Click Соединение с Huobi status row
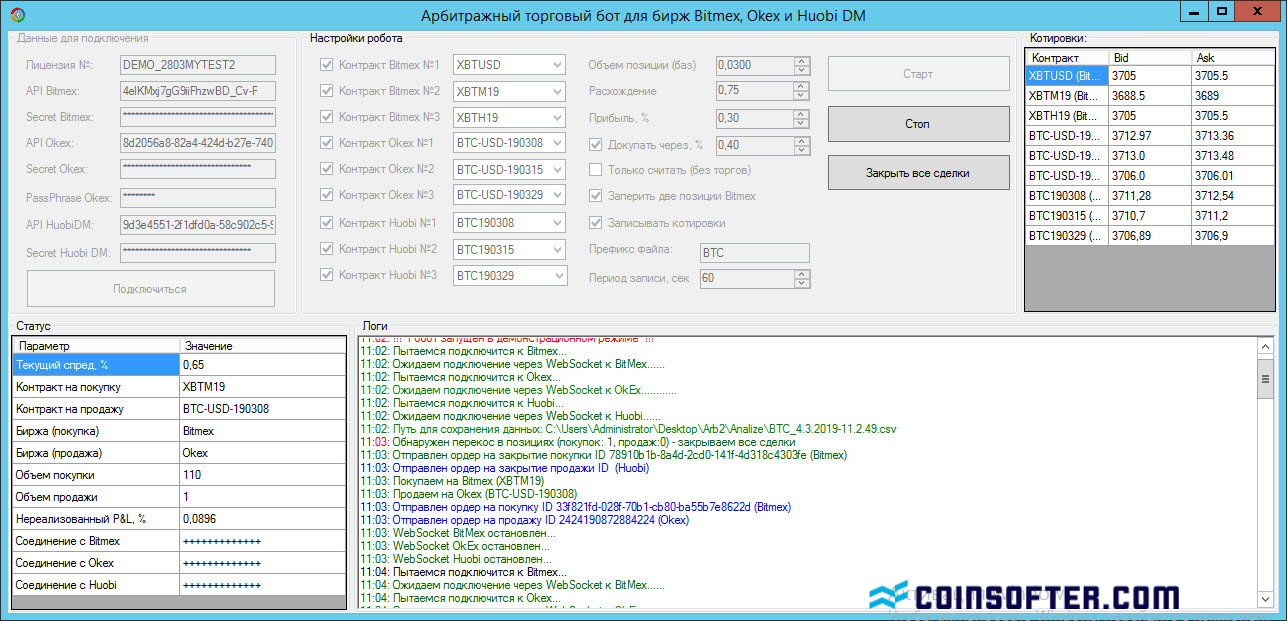1287x621 pixels. pyautogui.click(x=179, y=585)
